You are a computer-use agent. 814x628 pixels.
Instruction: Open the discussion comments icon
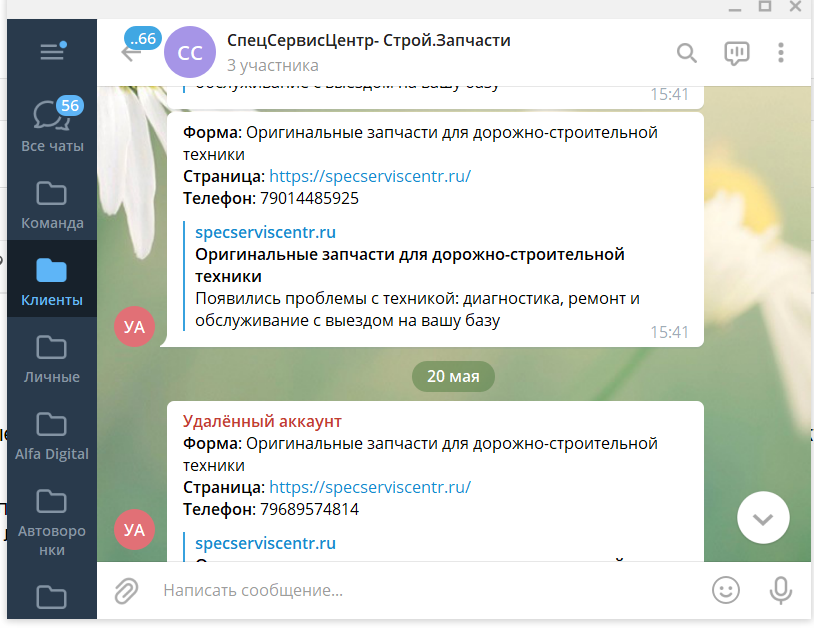[x=737, y=53]
